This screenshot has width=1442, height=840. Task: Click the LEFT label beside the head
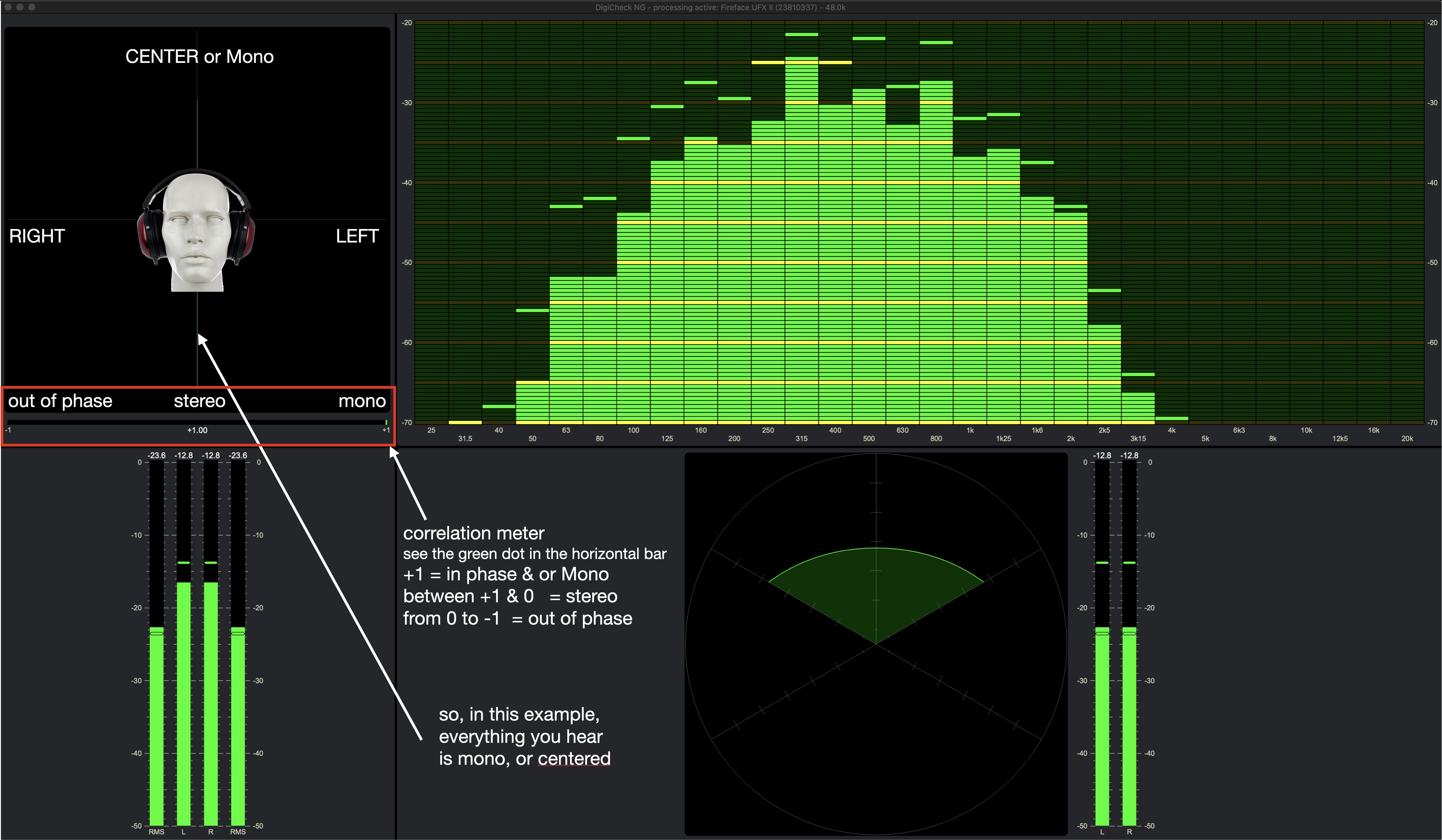(357, 236)
